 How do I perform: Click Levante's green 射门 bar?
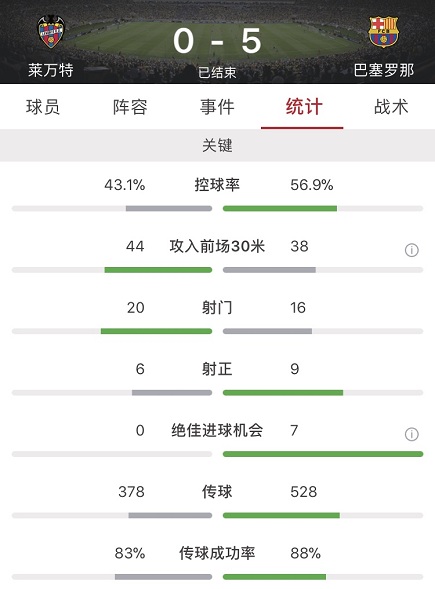coord(156,331)
